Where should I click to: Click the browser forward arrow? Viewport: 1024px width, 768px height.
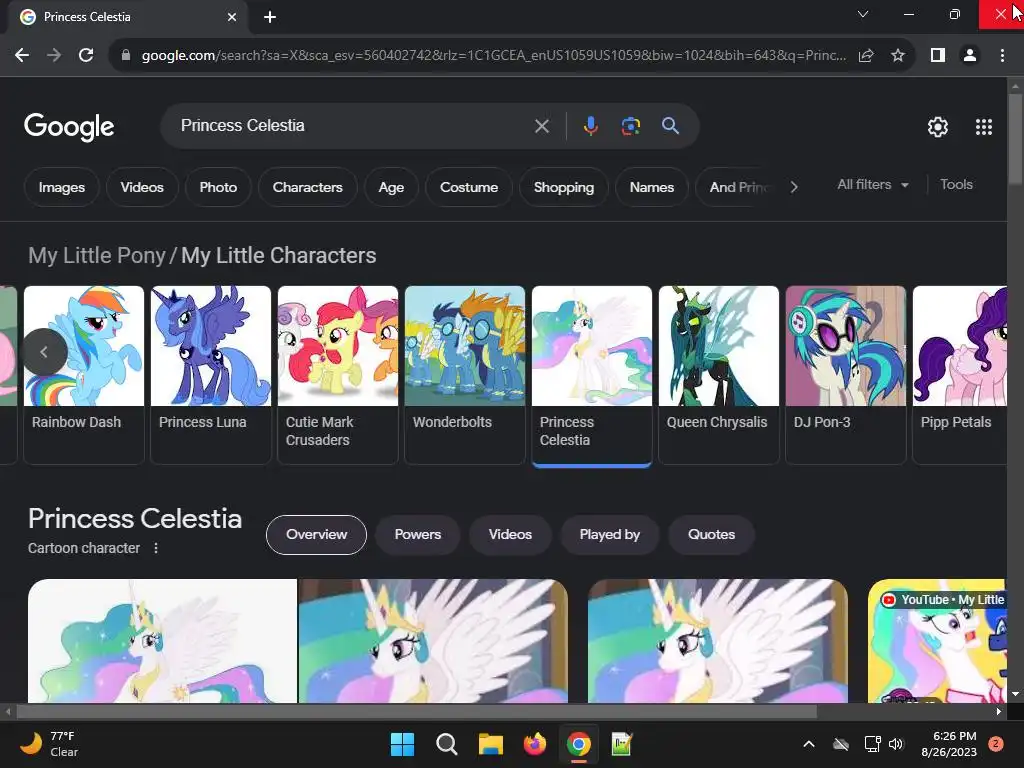click(54, 56)
